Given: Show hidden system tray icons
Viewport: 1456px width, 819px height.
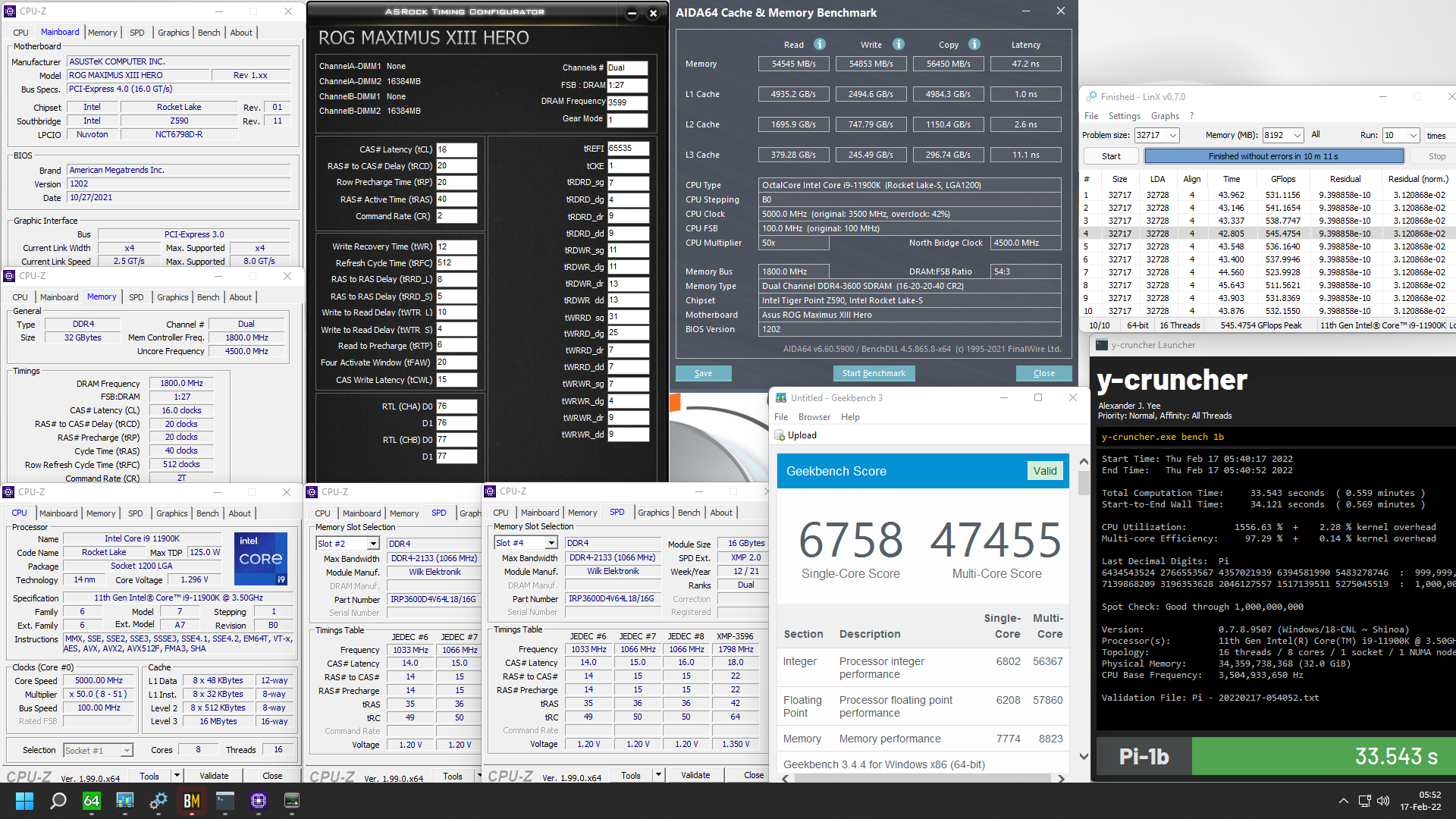Looking at the screenshot, I should 1343,801.
